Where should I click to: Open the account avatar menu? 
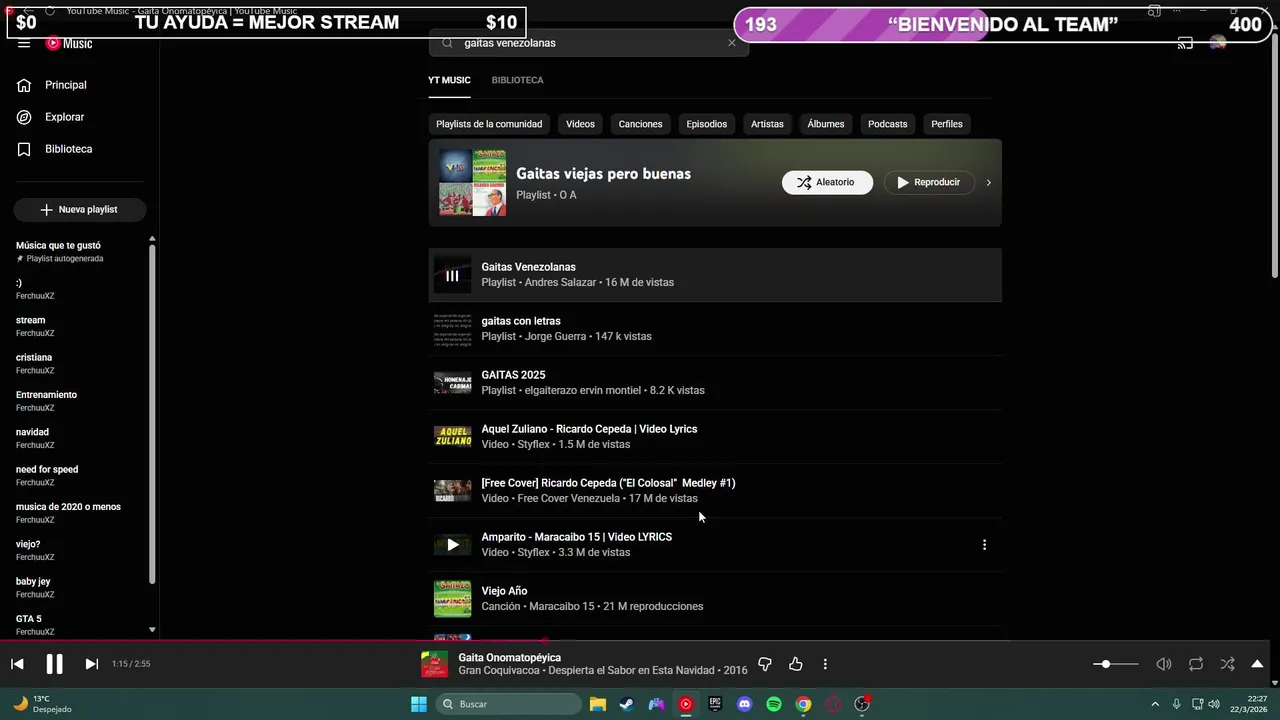pyautogui.click(x=1217, y=43)
